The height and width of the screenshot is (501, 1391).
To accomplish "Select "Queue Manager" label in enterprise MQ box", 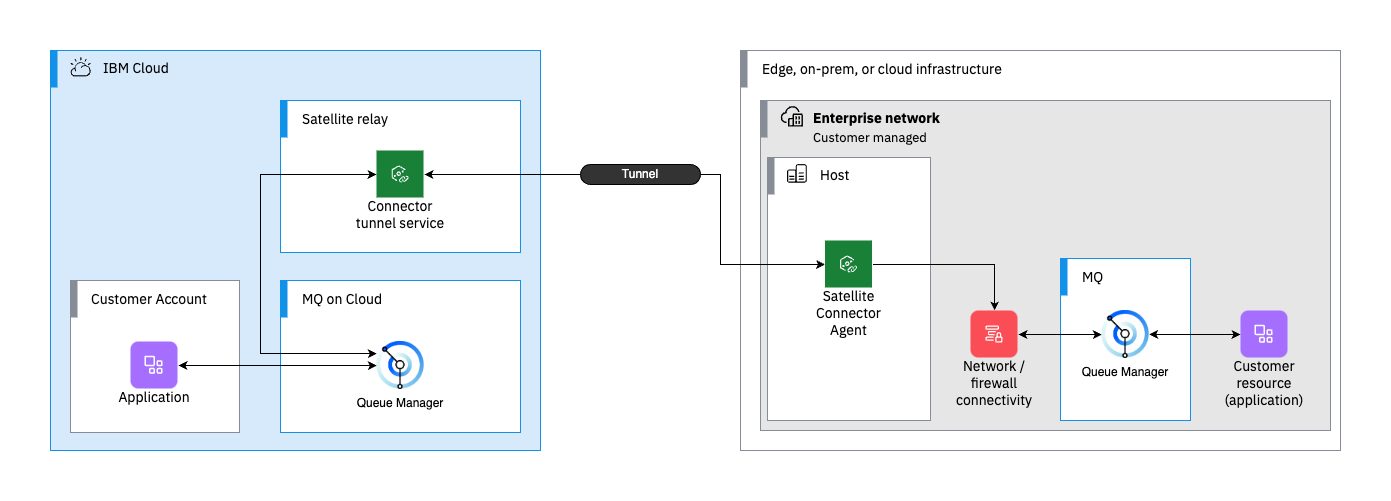I will coord(1125,372).
